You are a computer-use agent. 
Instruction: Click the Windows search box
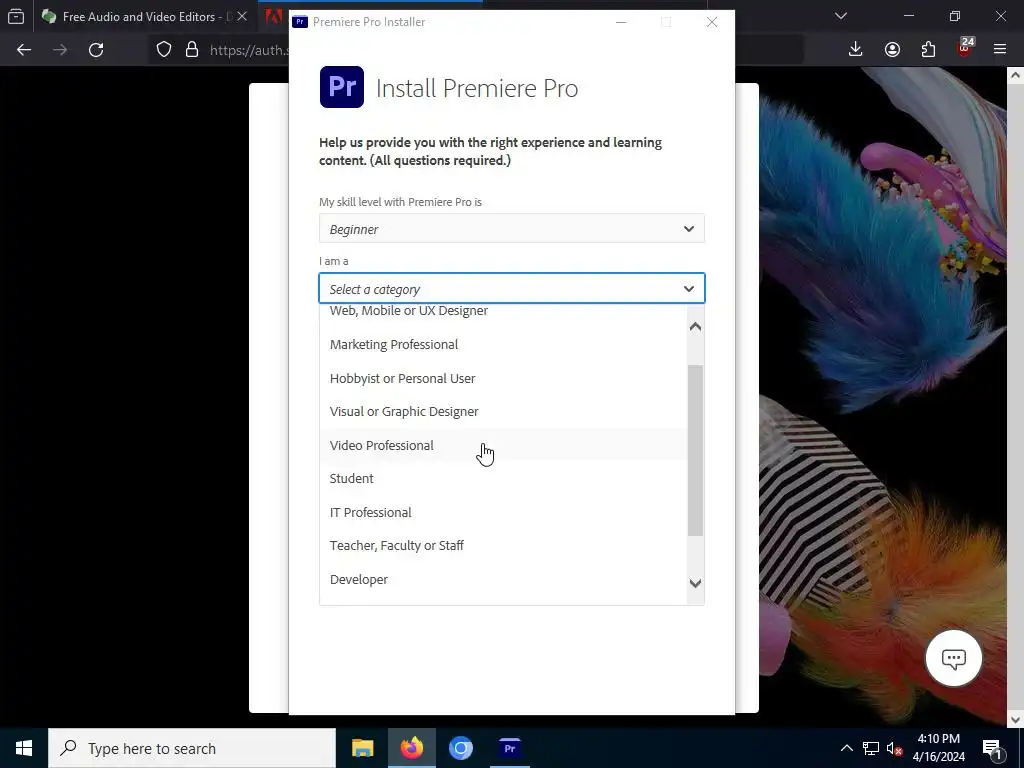click(x=192, y=748)
